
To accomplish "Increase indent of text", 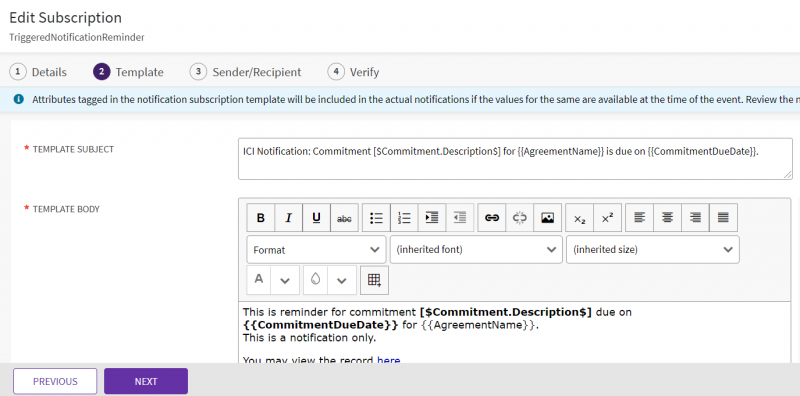I will [x=432, y=218].
